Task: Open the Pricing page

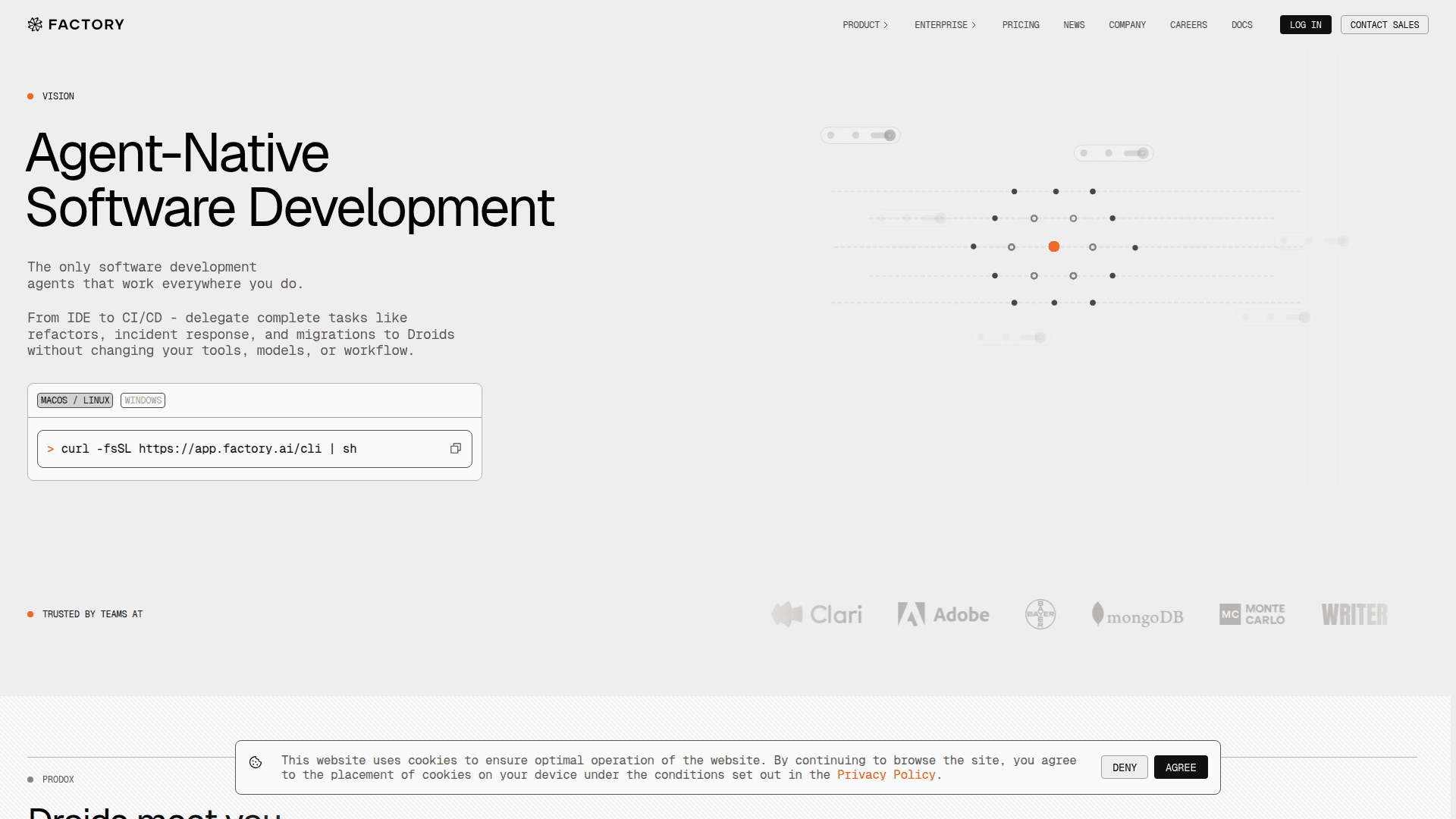Action: pos(1021,25)
